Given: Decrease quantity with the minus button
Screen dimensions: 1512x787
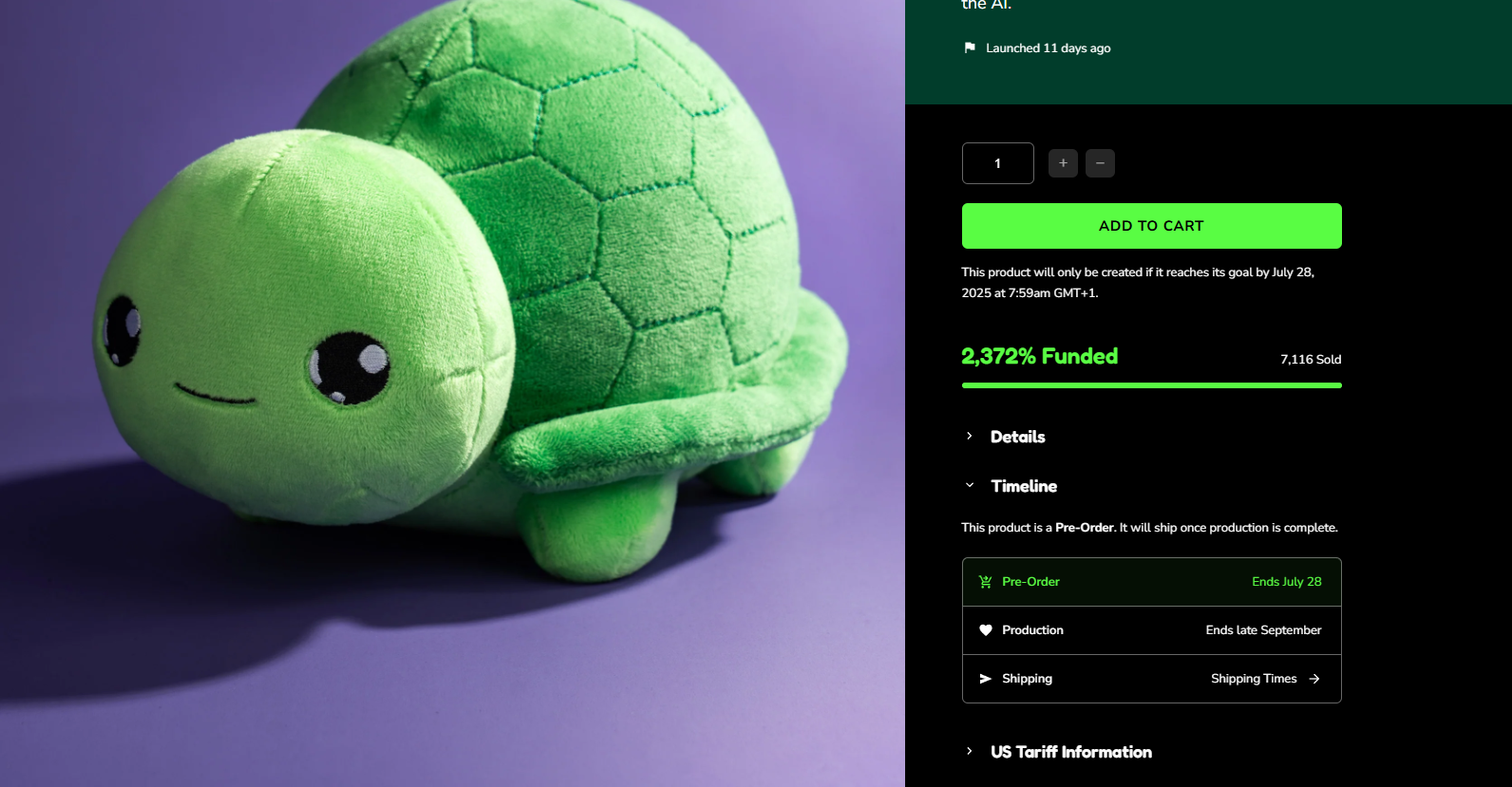Looking at the screenshot, I should (1100, 163).
